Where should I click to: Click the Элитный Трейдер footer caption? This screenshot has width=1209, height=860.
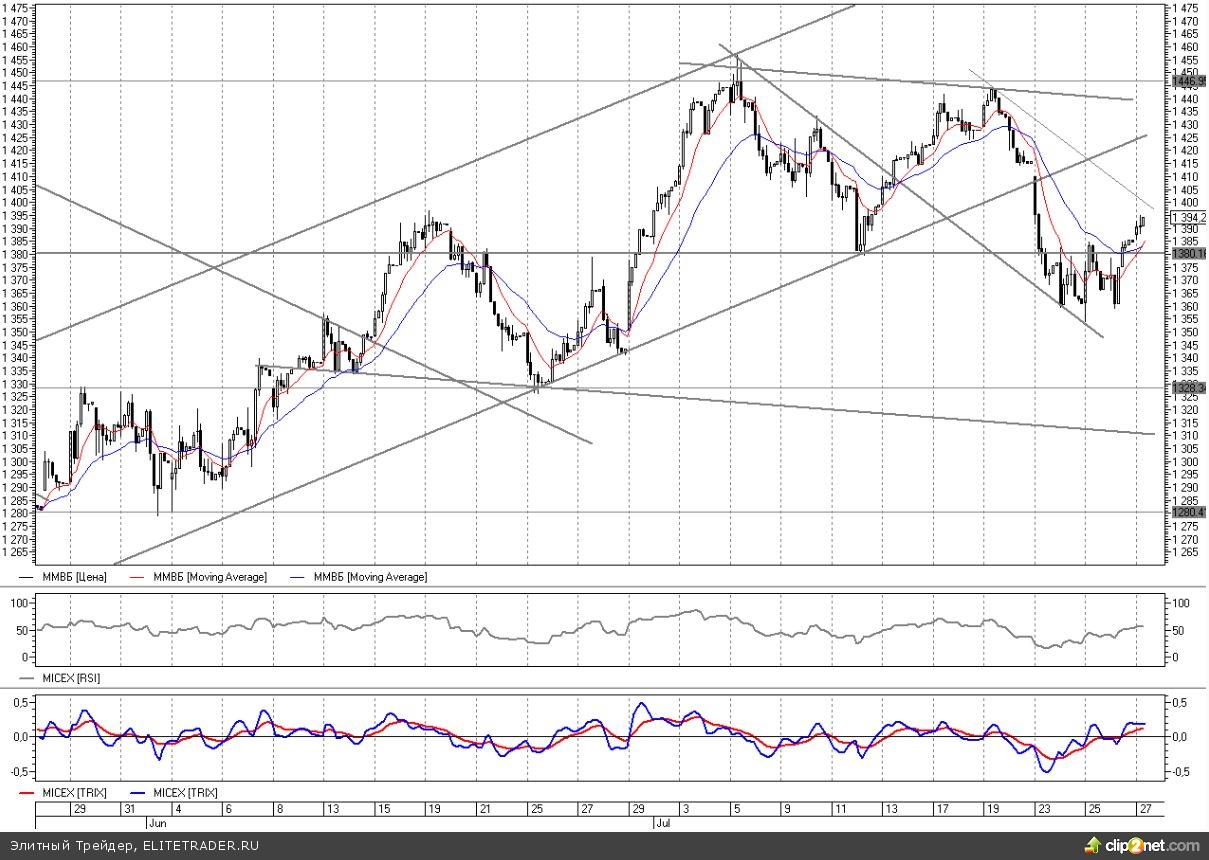tap(67, 846)
